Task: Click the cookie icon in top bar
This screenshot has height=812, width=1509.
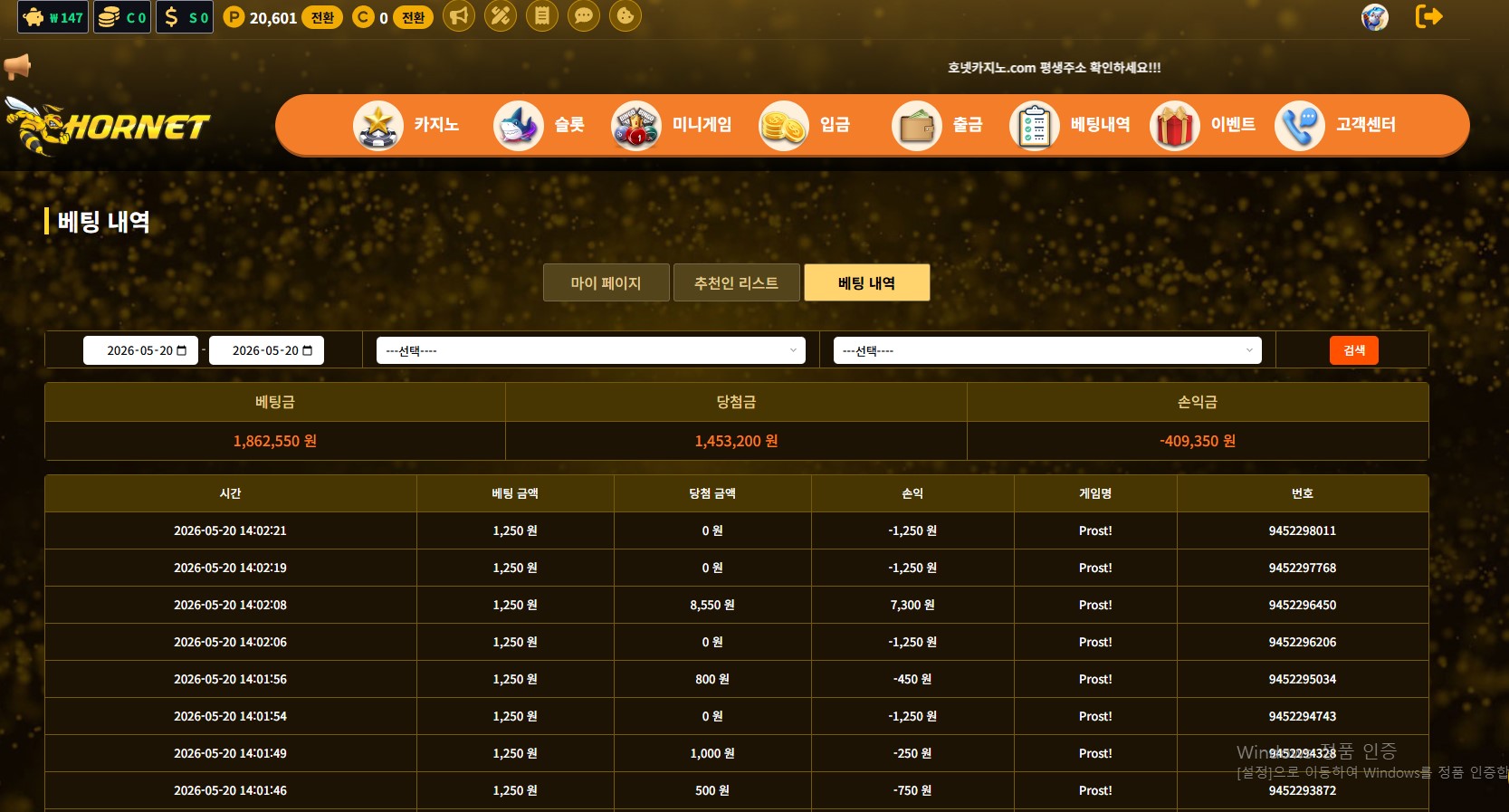Action: click(x=626, y=15)
